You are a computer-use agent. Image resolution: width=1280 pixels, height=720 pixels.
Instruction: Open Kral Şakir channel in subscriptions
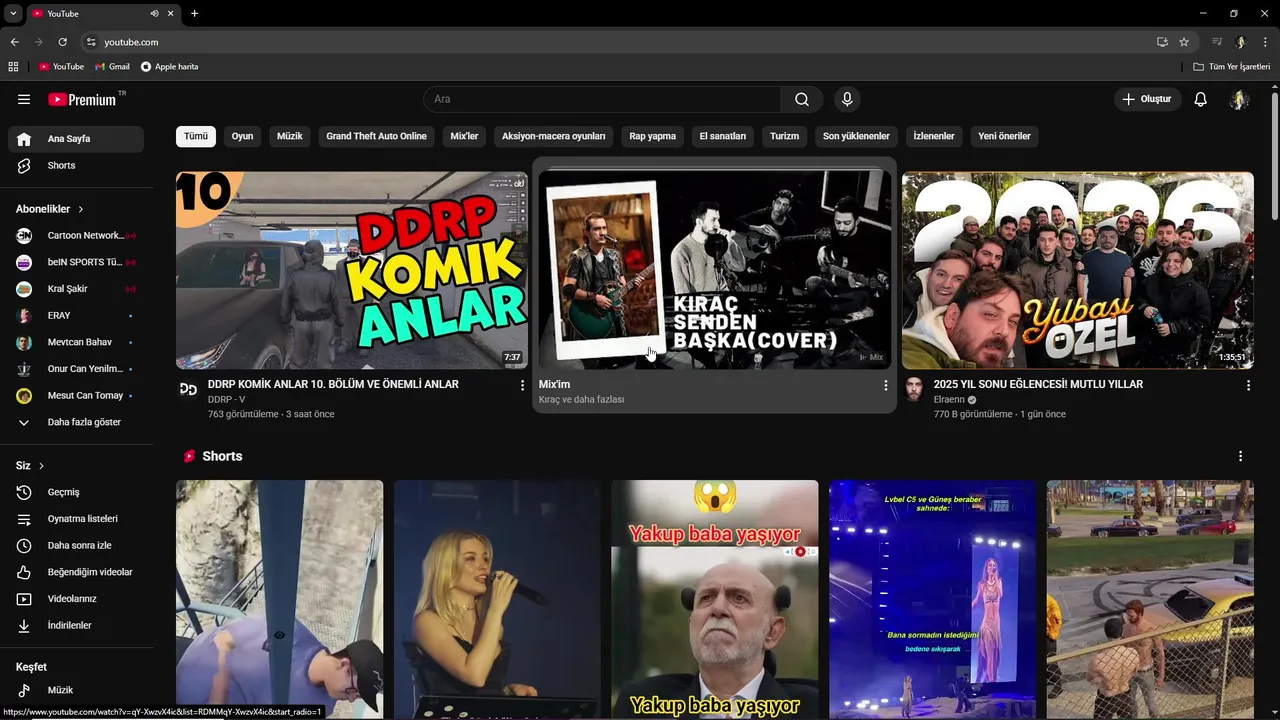(x=76, y=289)
